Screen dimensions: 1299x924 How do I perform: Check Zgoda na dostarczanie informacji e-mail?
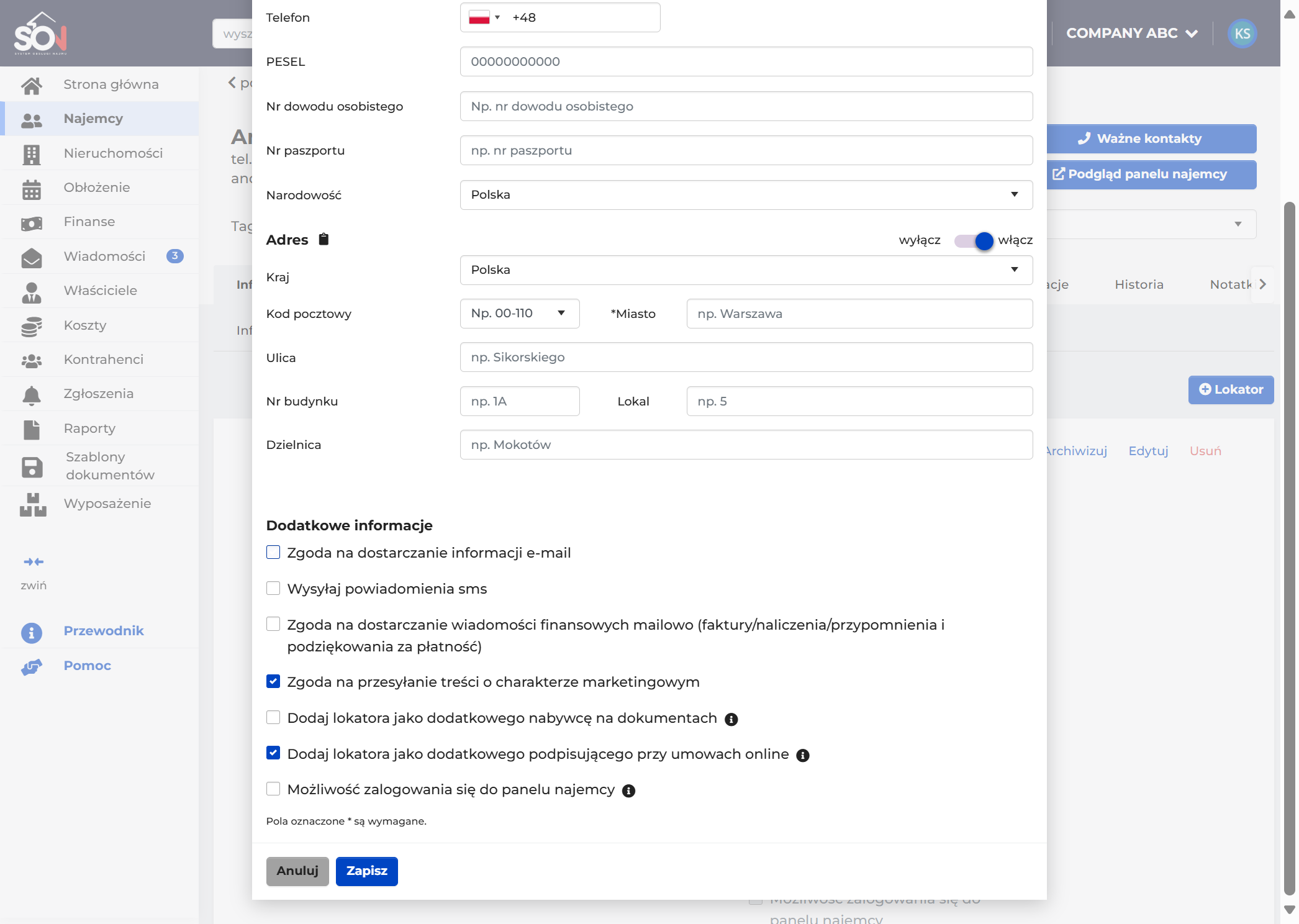click(x=273, y=552)
